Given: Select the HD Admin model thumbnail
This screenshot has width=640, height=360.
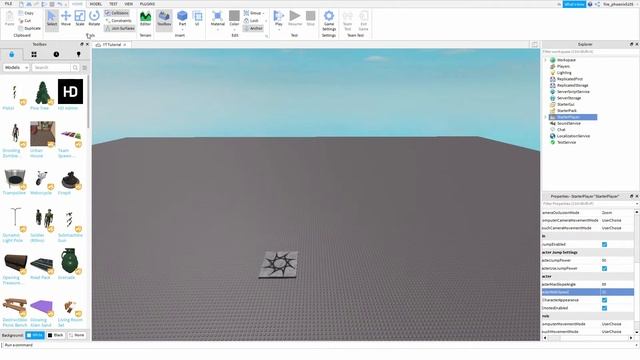Looking at the screenshot, I should click(70, 92).
